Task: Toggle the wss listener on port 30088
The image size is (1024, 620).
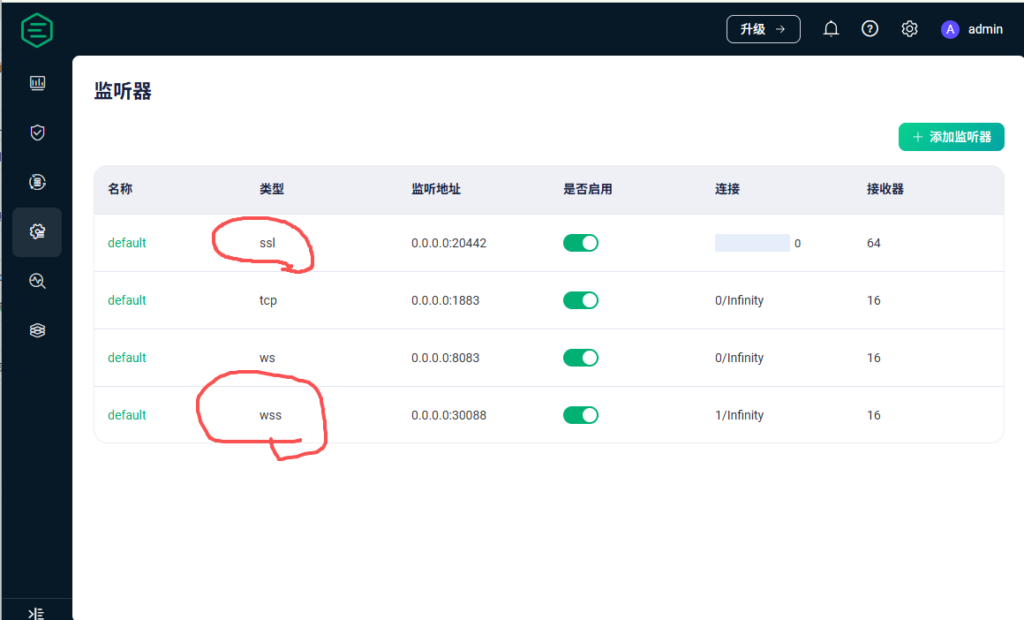Action: (x=581, y=415)
